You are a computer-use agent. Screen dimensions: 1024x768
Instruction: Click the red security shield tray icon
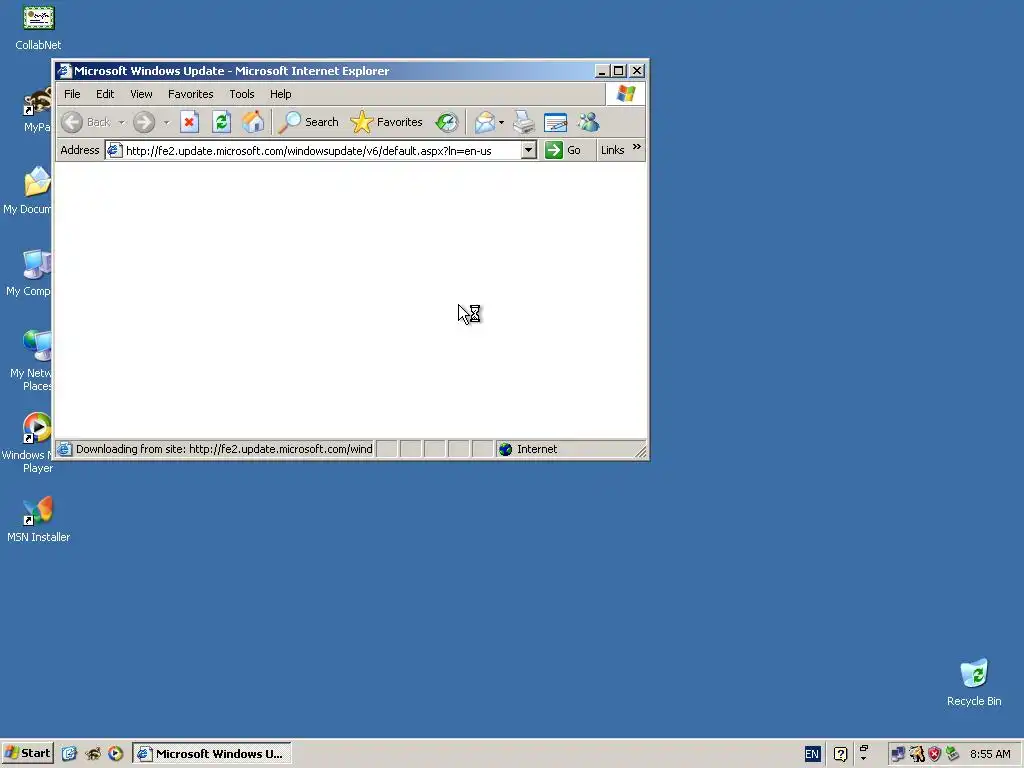(x=935, y=754)
